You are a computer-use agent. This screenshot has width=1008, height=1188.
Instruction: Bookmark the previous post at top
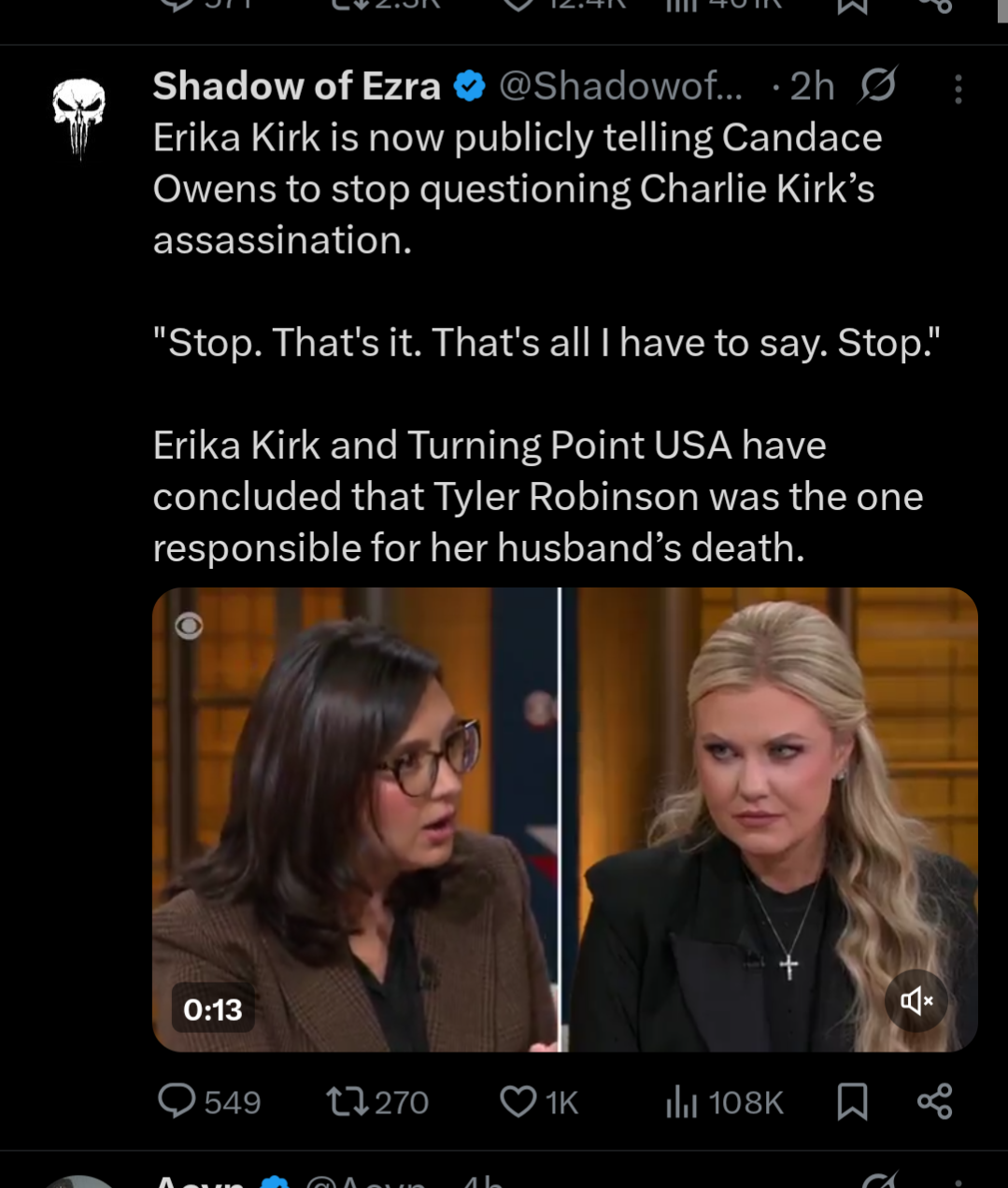852,5
